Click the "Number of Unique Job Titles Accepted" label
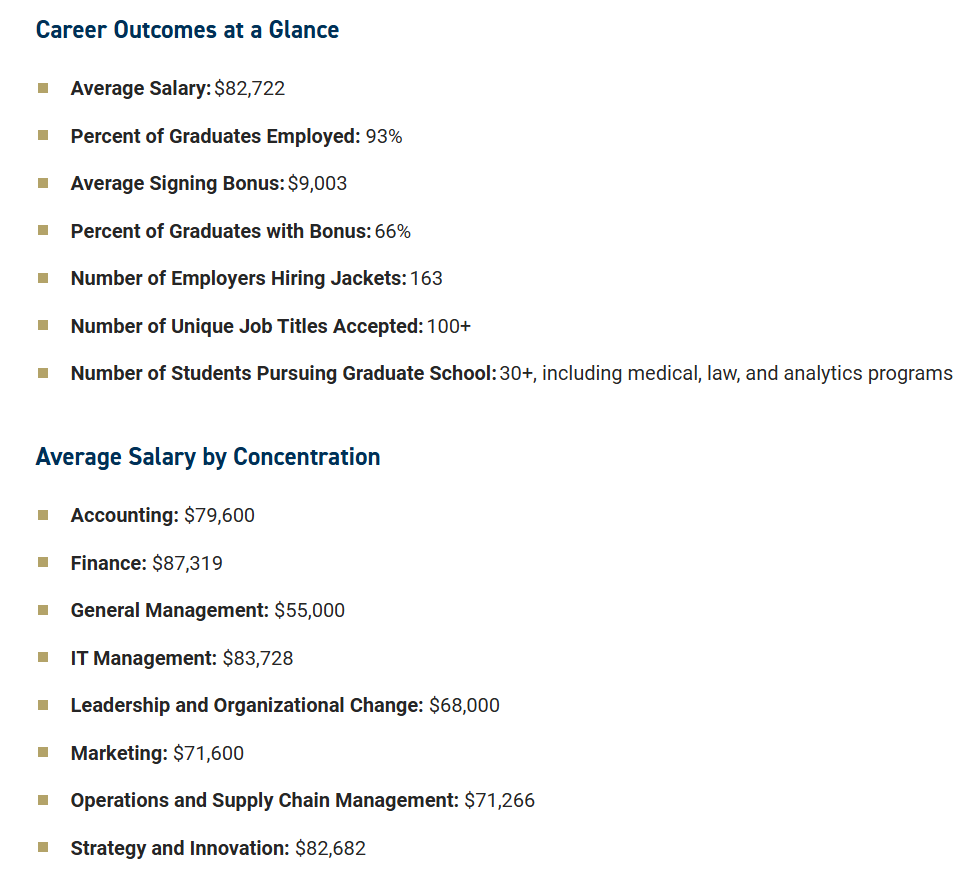 [246, 326]
